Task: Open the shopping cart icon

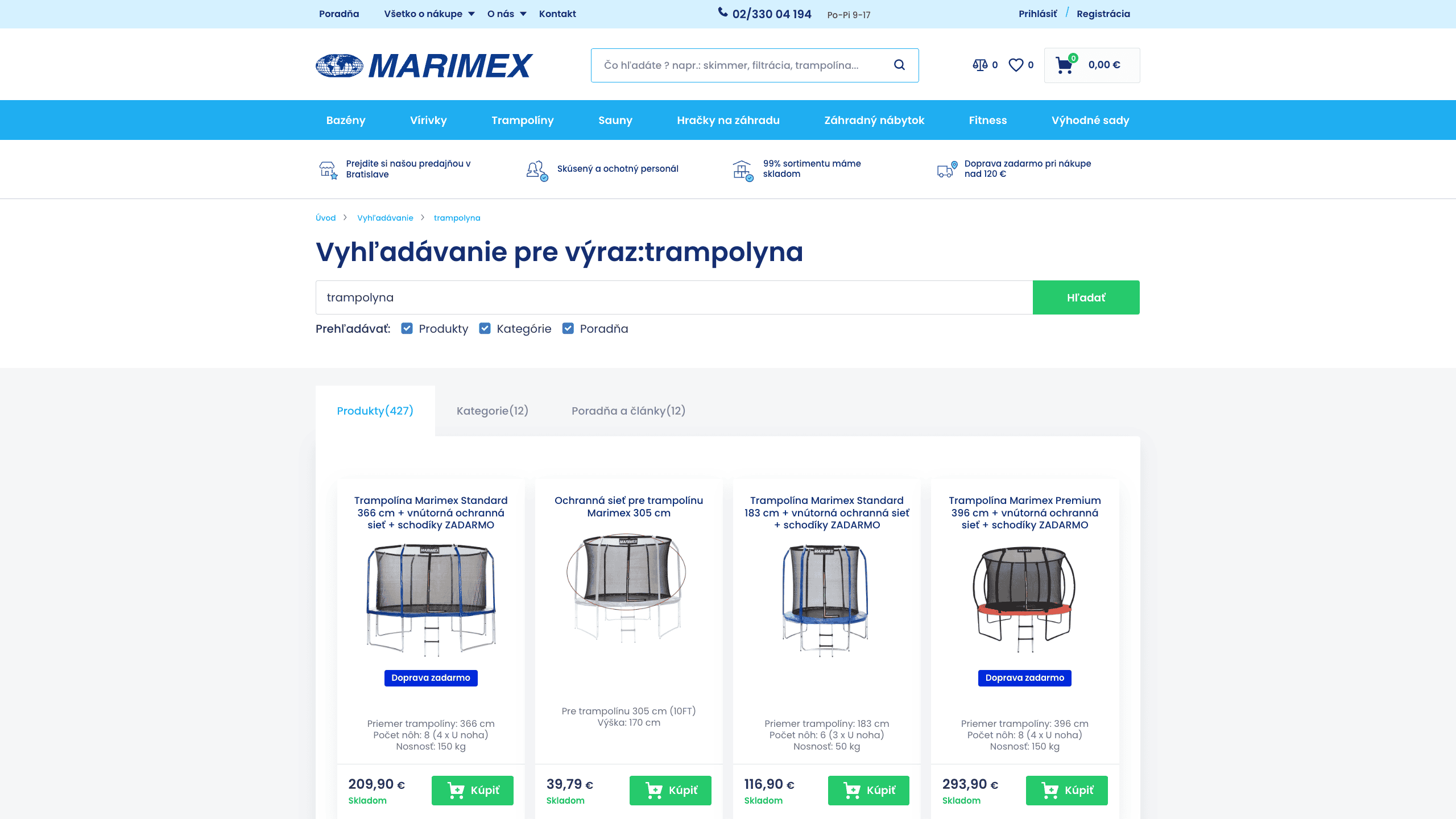Action: 1064,65
